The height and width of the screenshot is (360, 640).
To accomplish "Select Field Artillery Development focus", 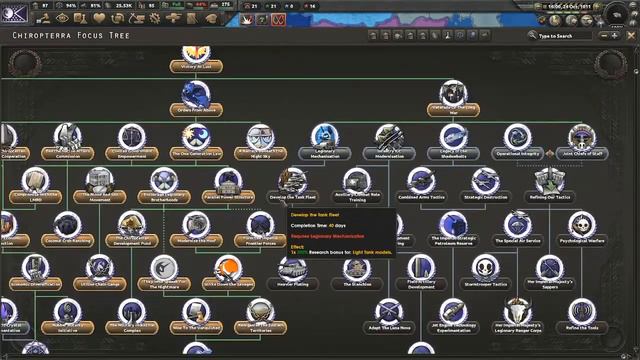I will 421,273.
